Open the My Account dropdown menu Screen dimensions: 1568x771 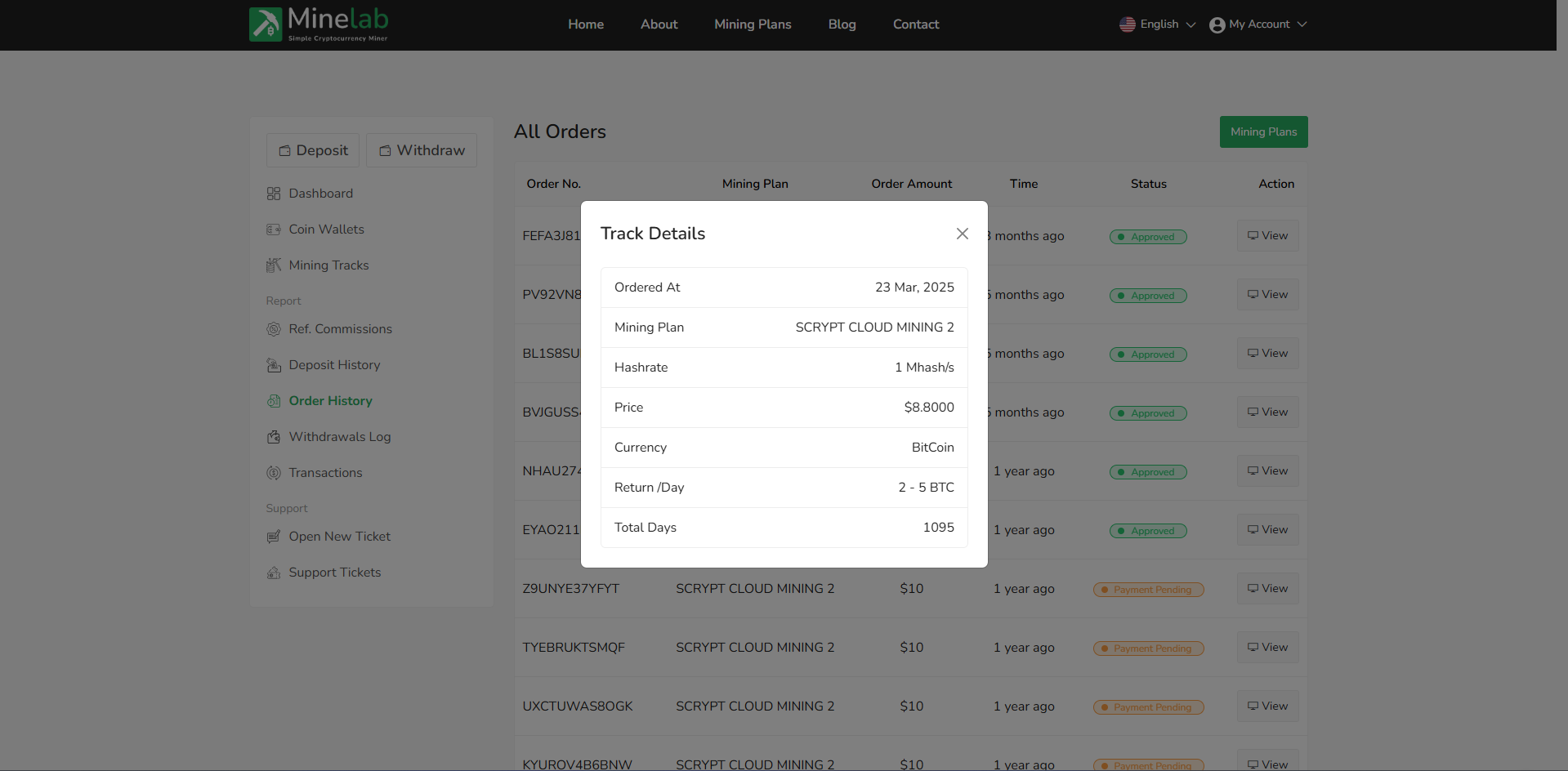(x=1257, y=25)
